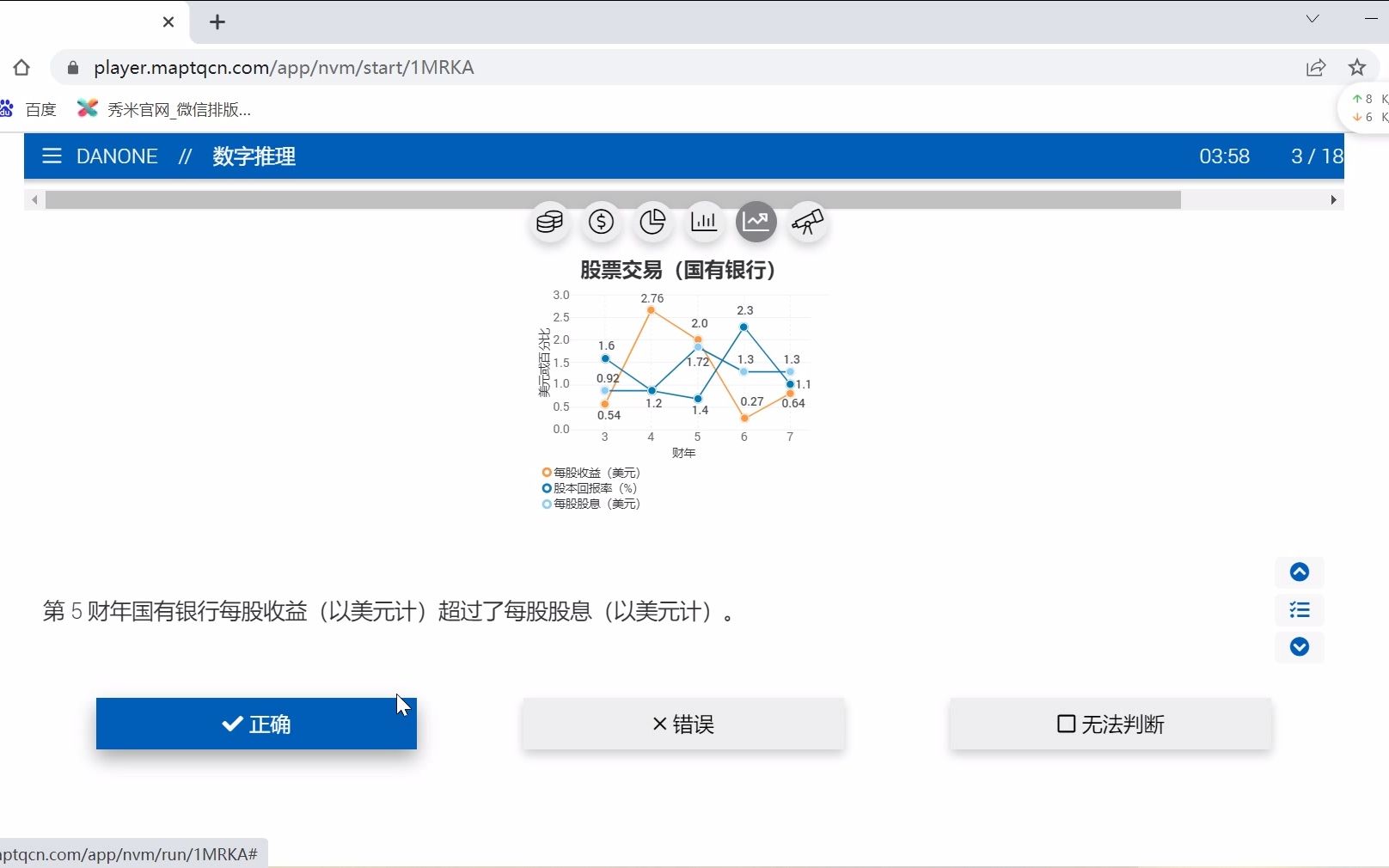Close the current browser tab

coord(168,22)
